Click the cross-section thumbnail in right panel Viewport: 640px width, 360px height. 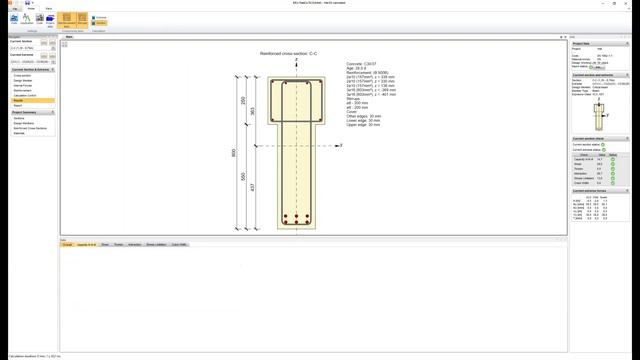point(599,116)
